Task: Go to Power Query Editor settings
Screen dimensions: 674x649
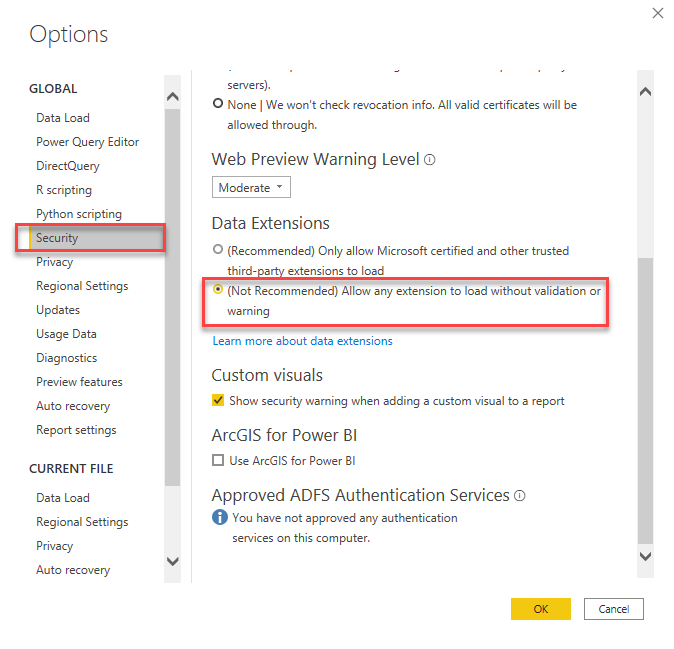Action: pyautogui.click(x=88, y=142)
